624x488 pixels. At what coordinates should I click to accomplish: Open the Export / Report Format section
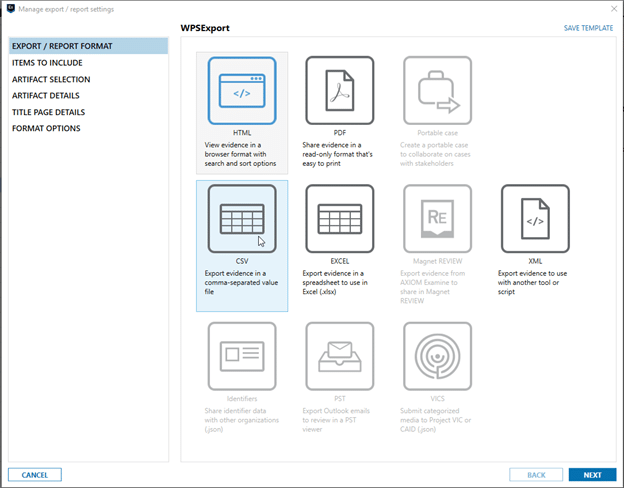(88, 46)
